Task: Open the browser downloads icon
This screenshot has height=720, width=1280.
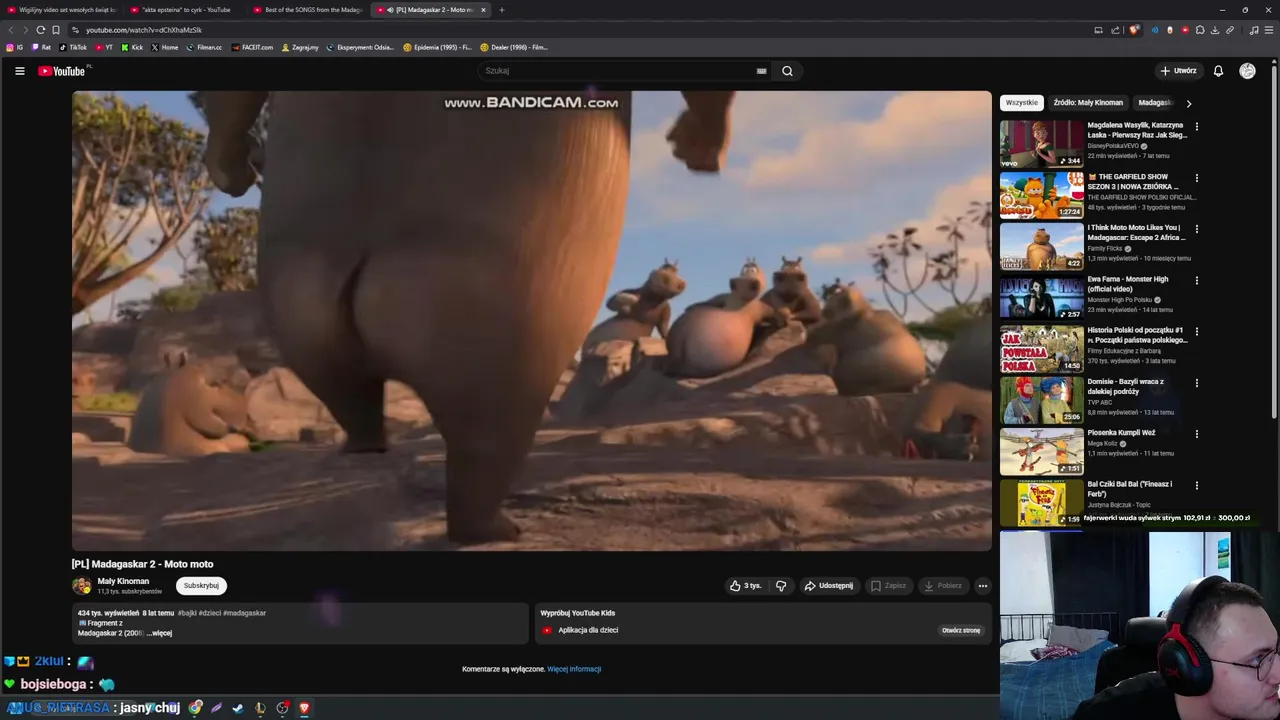Action: [x=1215, y=30]
